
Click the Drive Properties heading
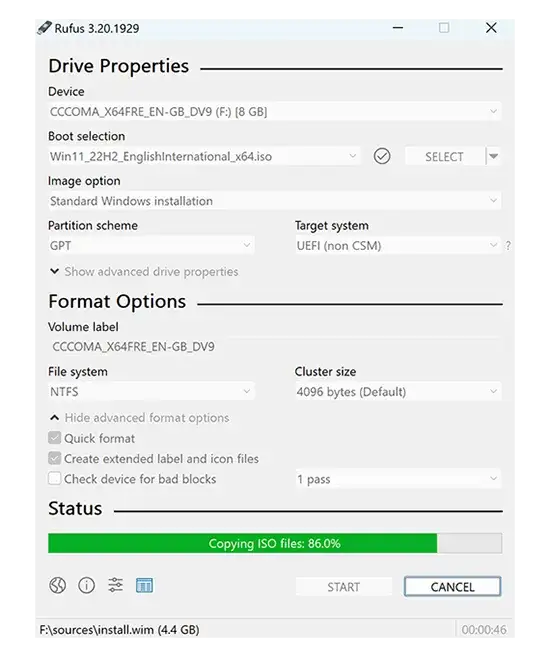(119, 66)
